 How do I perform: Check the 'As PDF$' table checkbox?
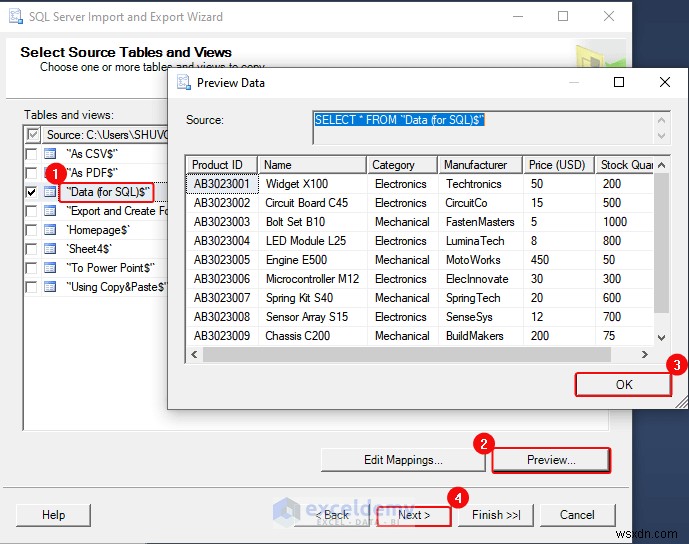pyautogui.click(x=31, y=173)
